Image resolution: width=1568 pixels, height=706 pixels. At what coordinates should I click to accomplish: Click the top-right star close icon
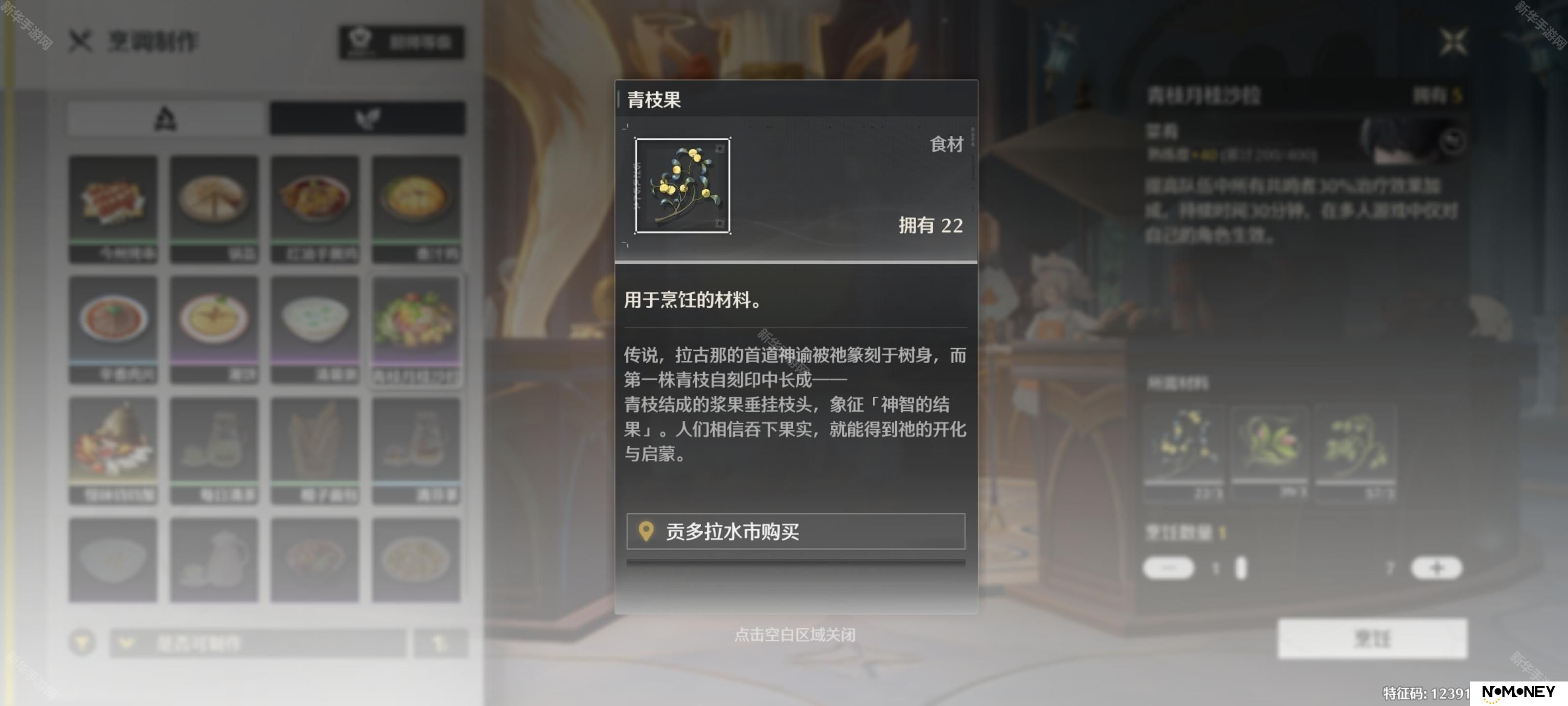[1454, 42]
